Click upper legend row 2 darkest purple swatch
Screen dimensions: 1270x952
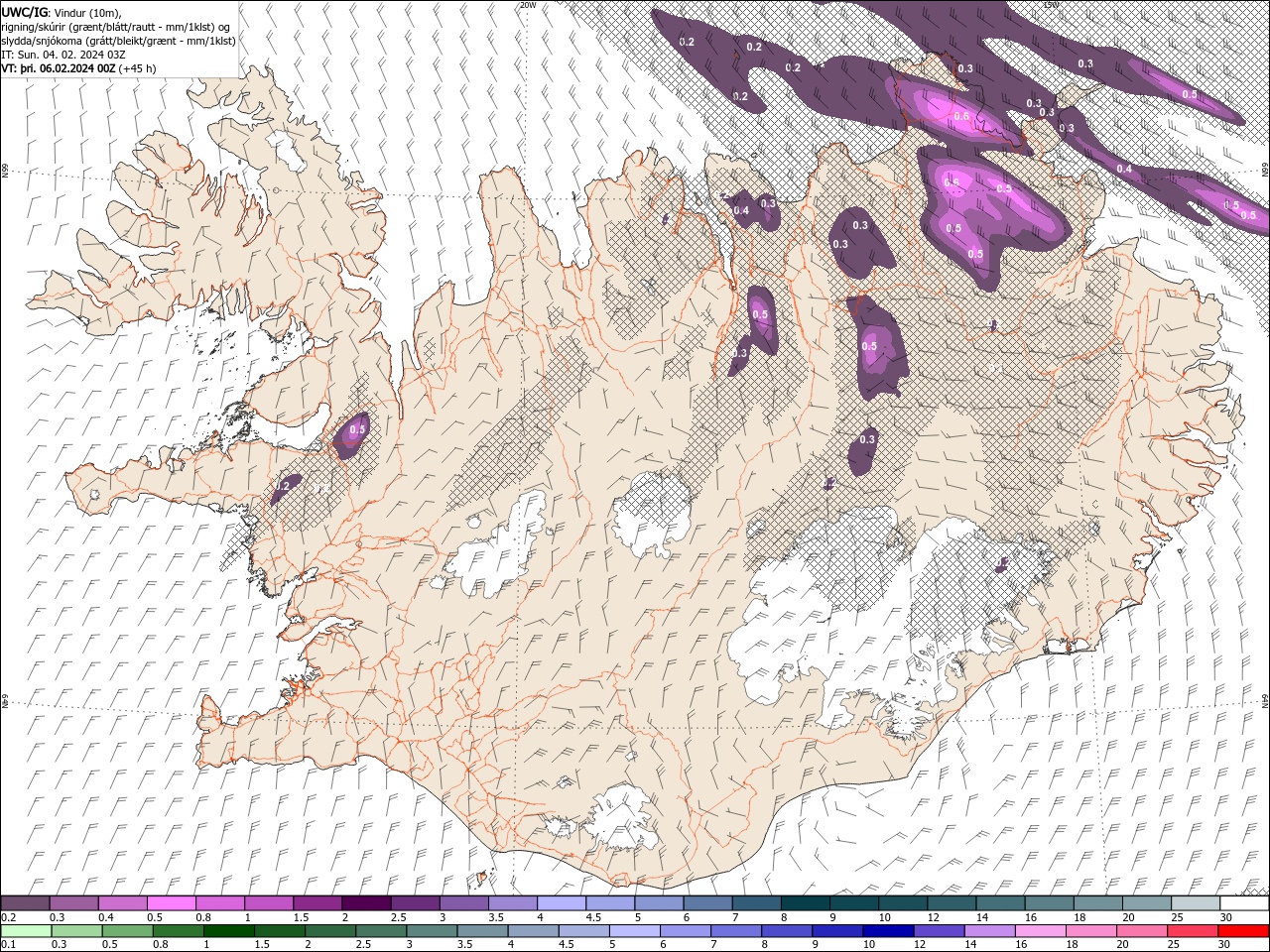click(x=366, y=903)
